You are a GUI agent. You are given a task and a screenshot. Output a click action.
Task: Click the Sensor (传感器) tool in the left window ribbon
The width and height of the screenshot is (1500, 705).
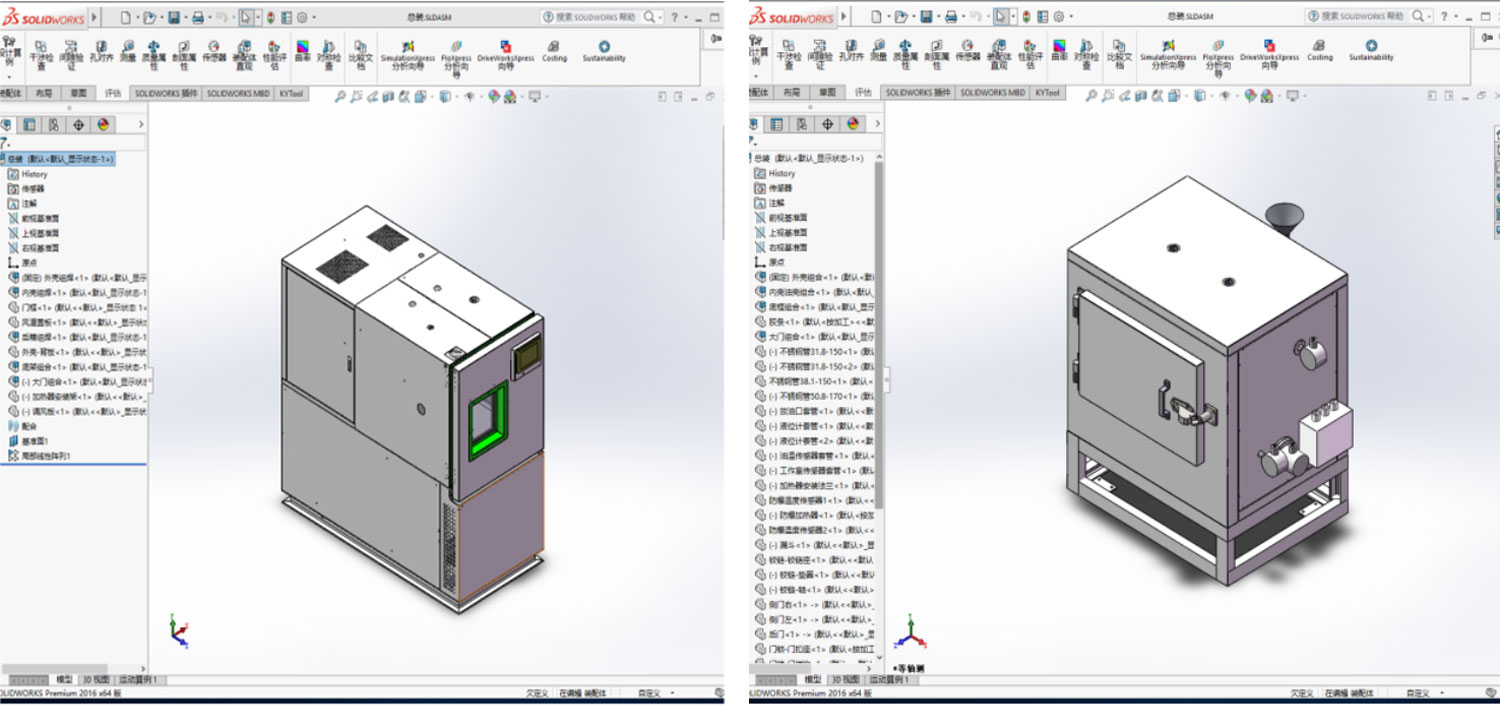(214, 51)
